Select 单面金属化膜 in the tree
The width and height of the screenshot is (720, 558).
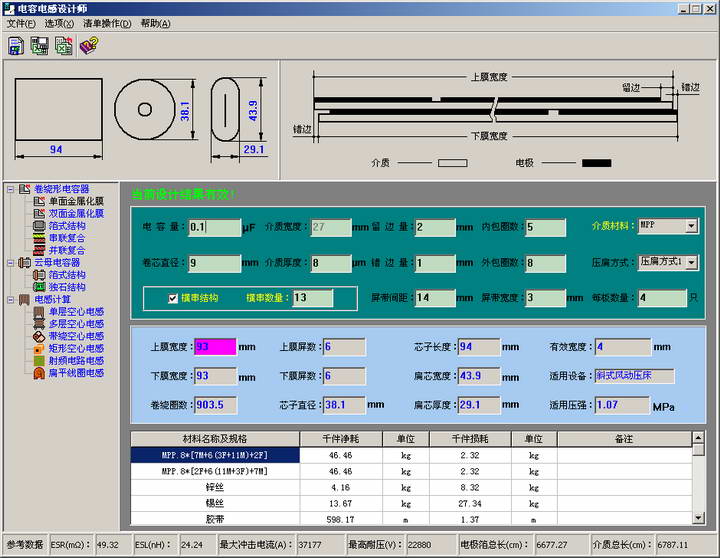pos(76,201)
